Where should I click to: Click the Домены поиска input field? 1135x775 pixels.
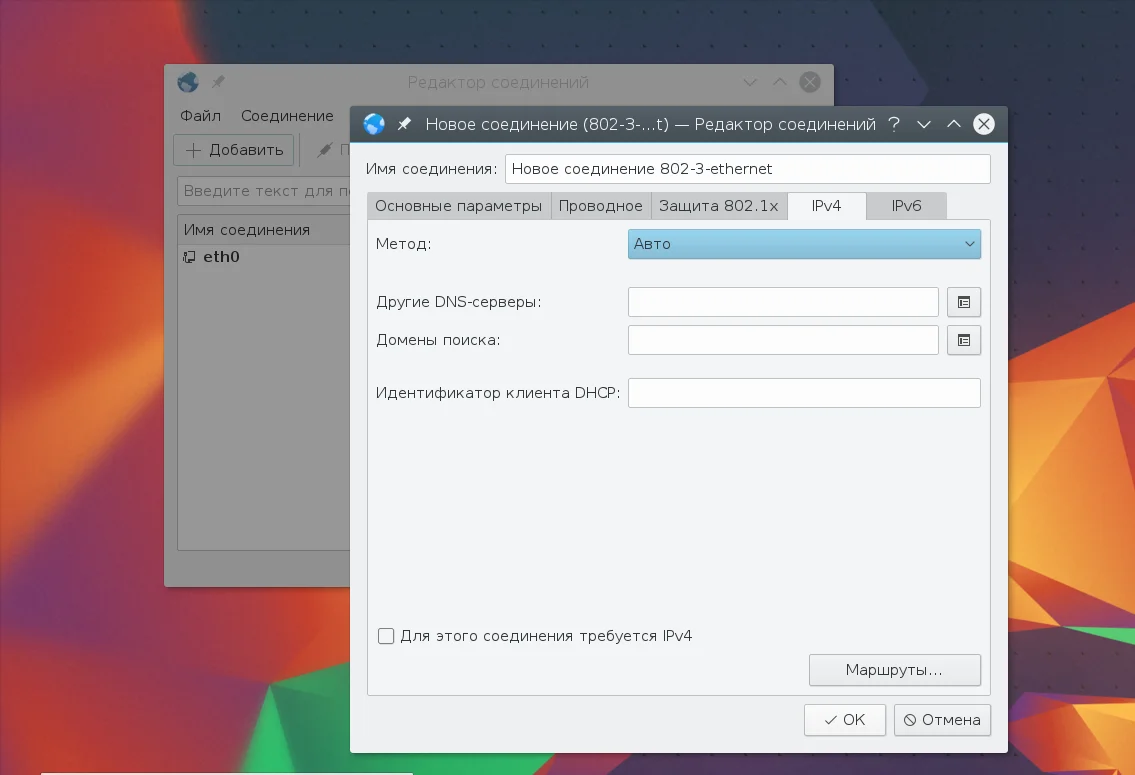pos(782,340)
